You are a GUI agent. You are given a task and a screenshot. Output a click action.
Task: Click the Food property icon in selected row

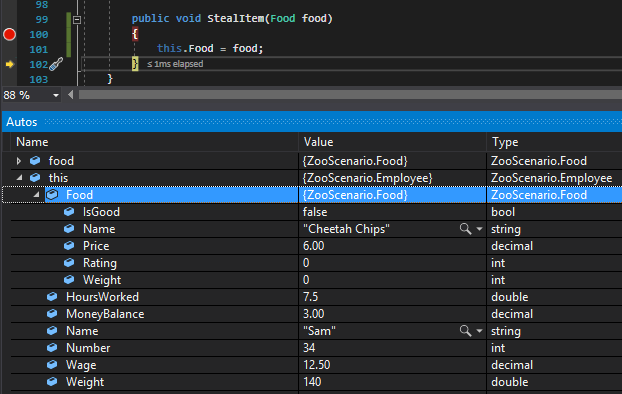52,194
